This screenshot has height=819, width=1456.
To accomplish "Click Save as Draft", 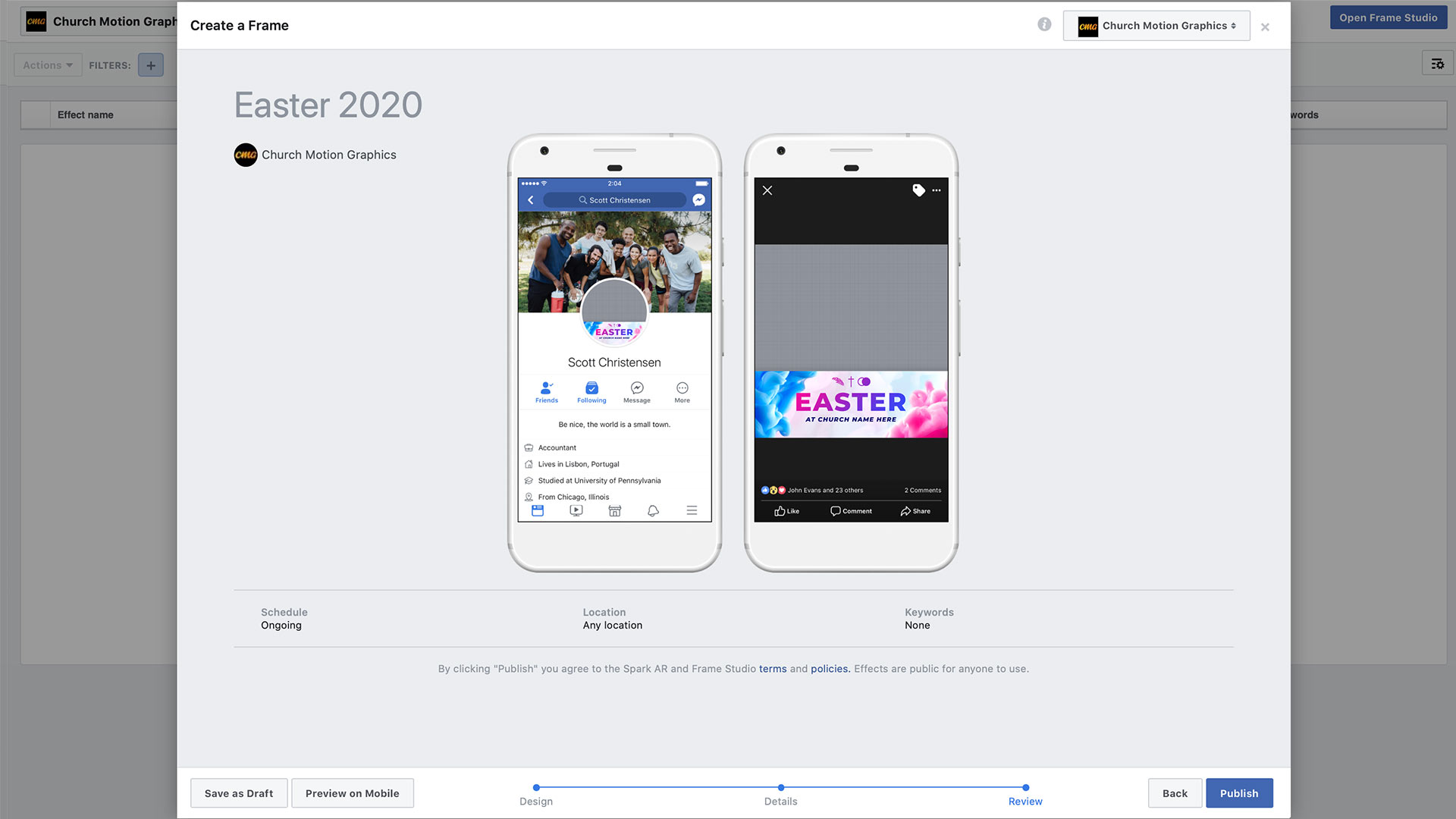I will coord(239,793).
